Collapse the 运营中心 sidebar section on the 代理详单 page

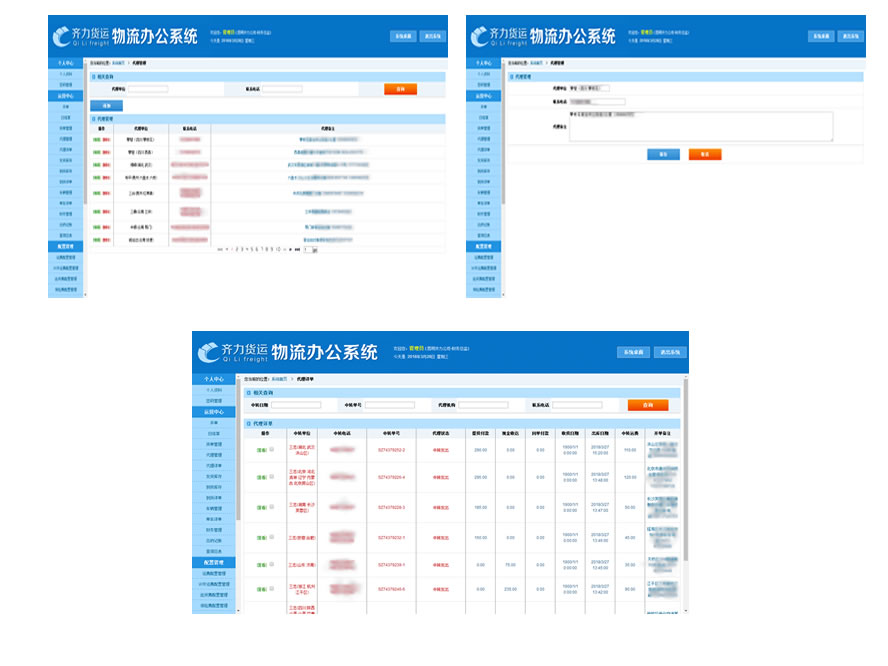tap(212, 412)
